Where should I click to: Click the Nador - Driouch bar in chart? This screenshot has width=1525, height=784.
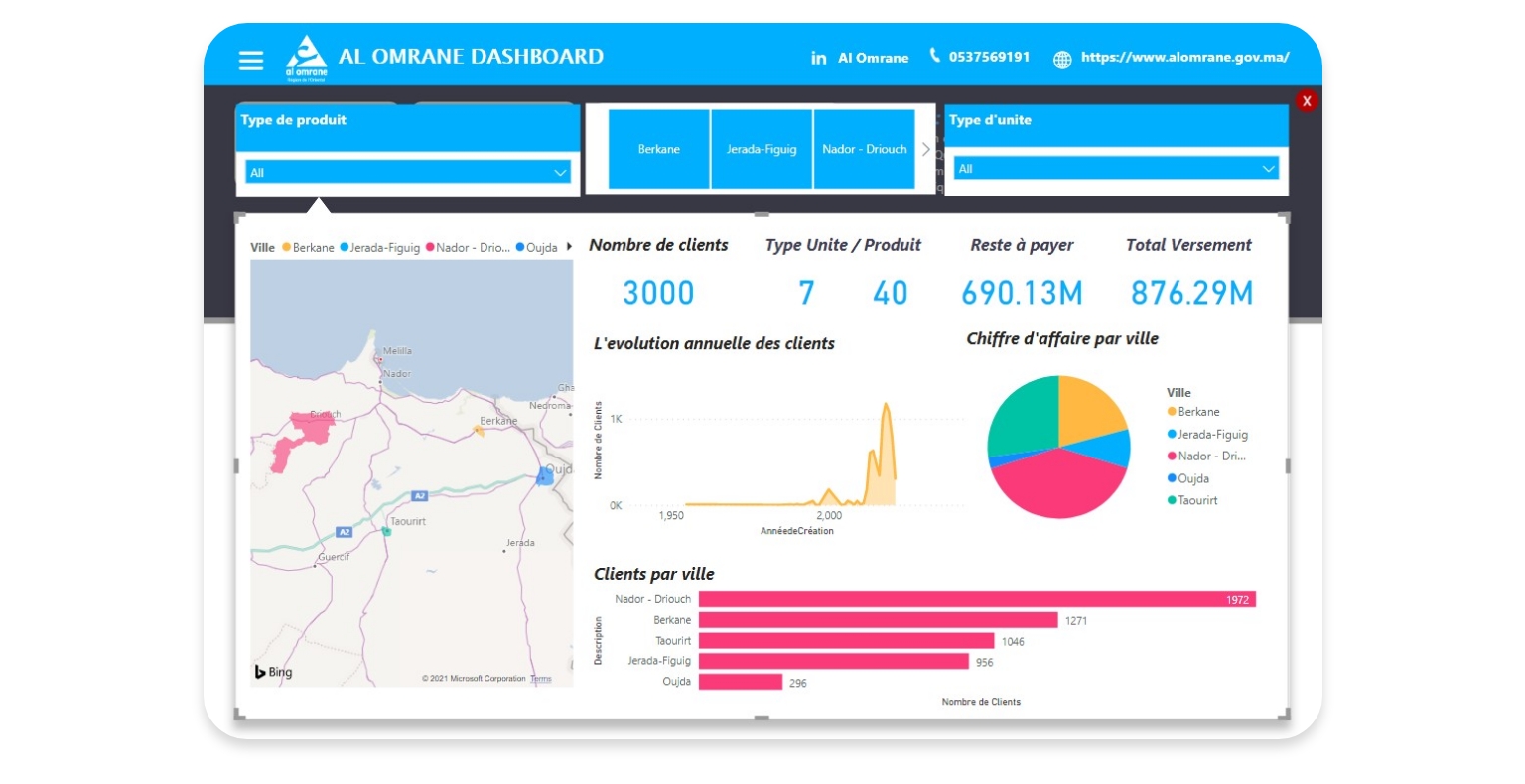[977, 599]
